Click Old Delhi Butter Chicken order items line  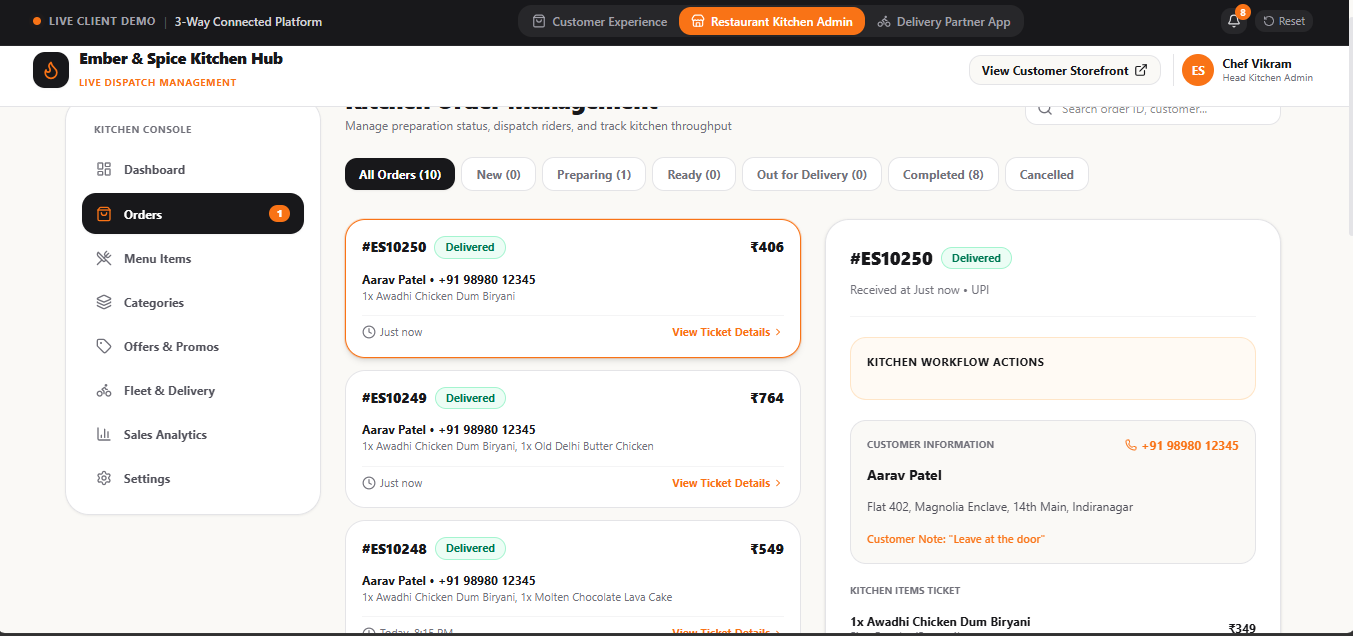[x=508, y=446]
